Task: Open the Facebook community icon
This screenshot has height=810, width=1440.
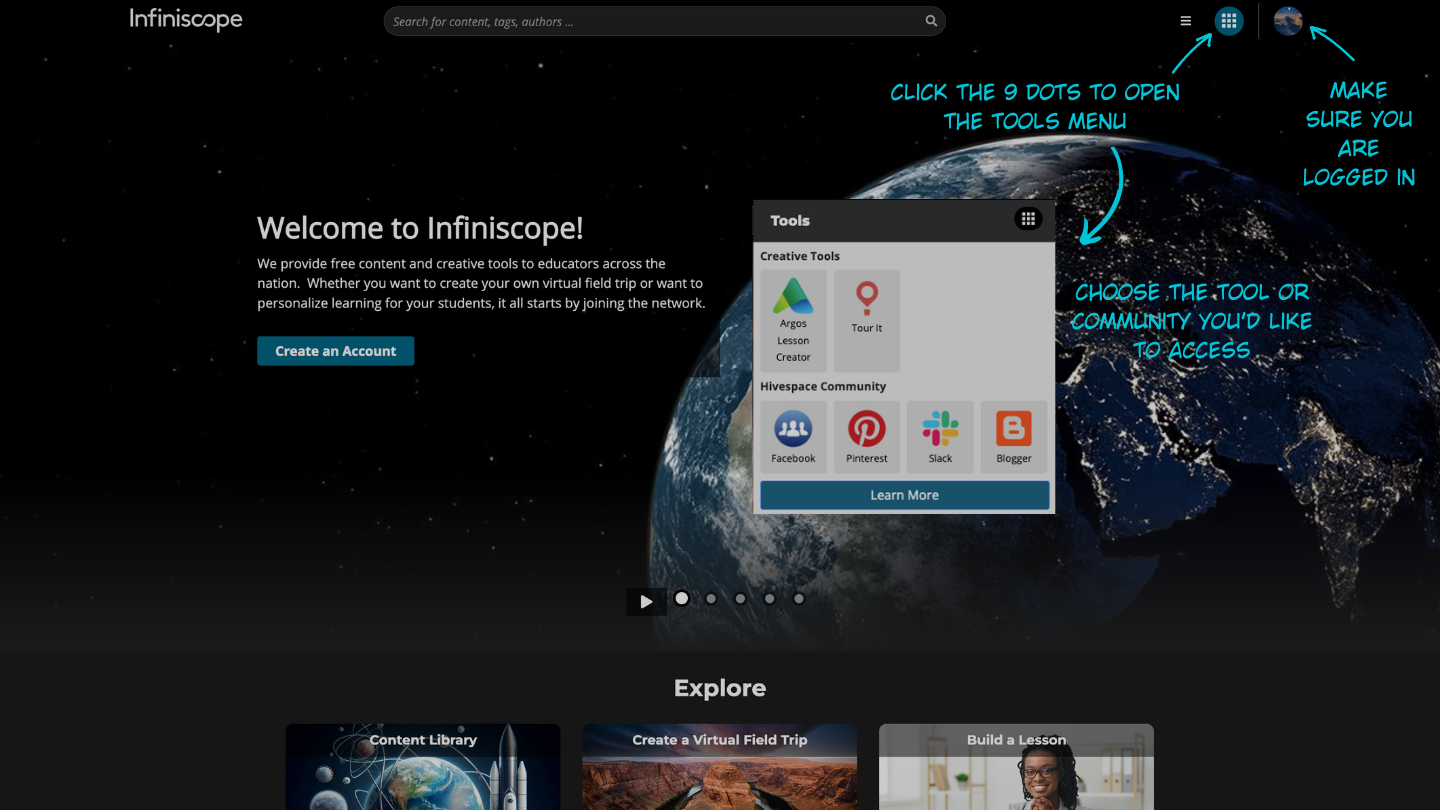Action: [x=794, y=437]
